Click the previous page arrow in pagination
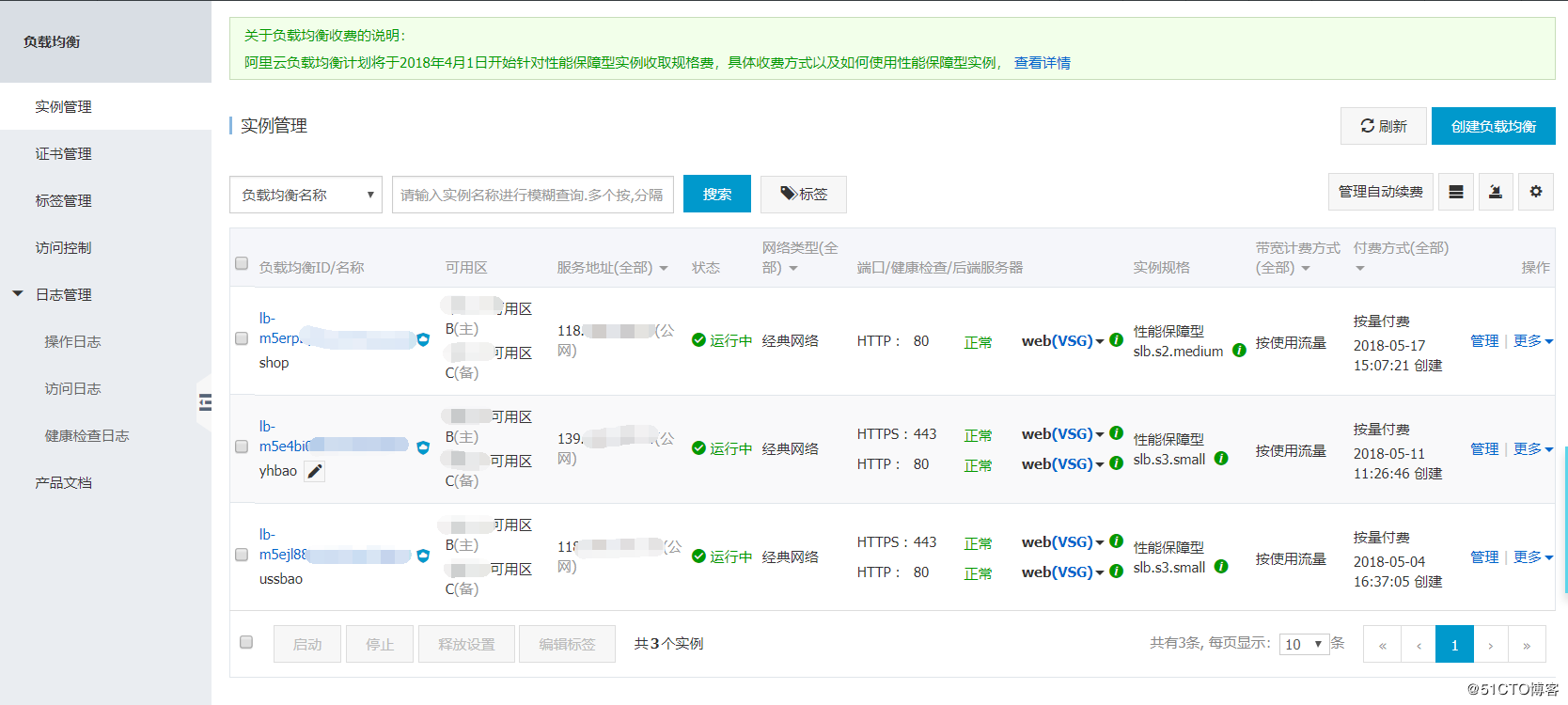 point(1419,644)
